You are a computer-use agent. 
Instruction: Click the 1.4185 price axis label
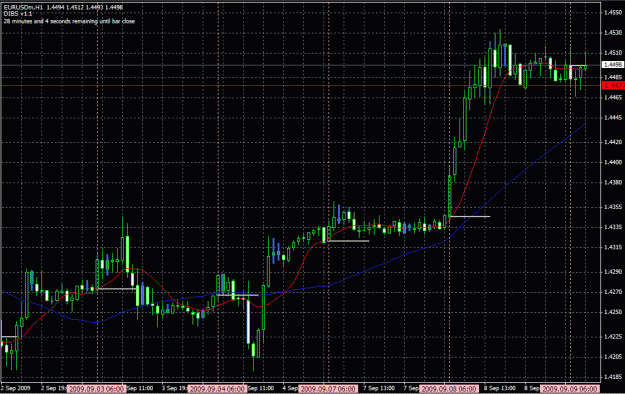613,377
